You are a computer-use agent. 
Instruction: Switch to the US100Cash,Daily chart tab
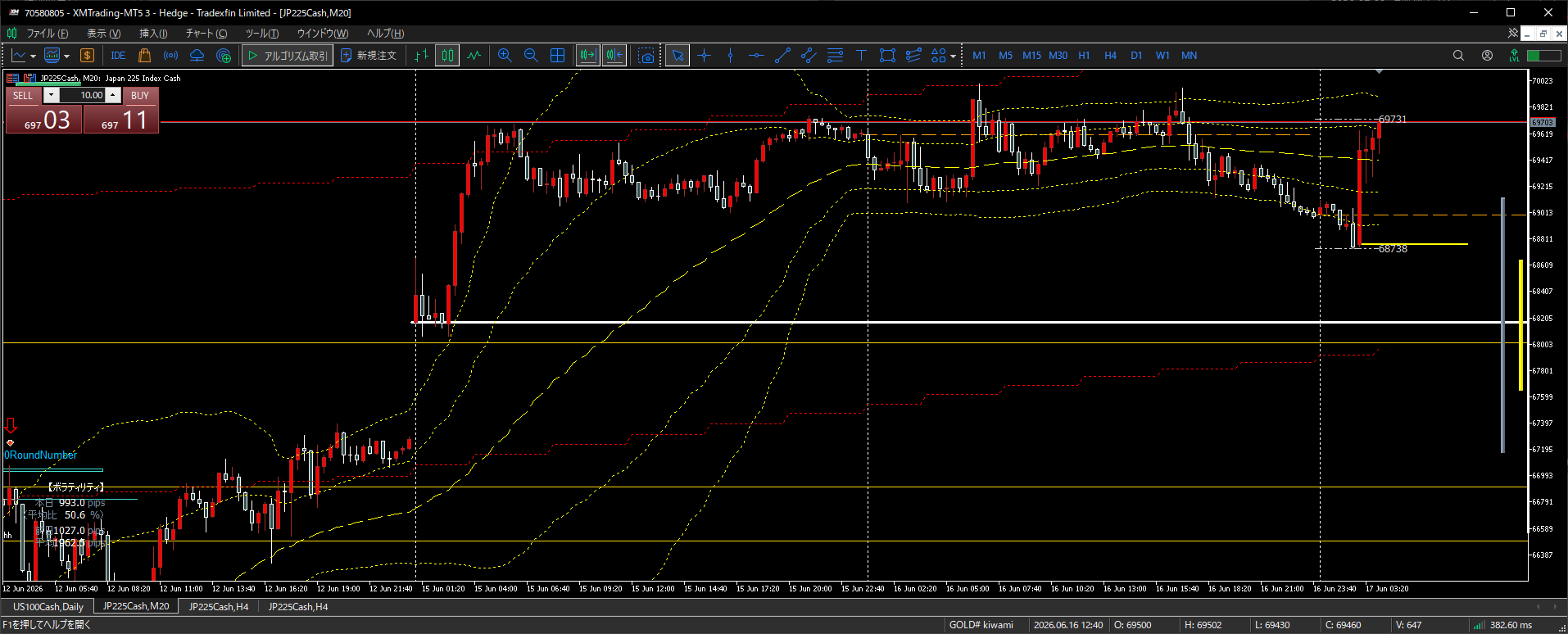(x=48, y=607)
